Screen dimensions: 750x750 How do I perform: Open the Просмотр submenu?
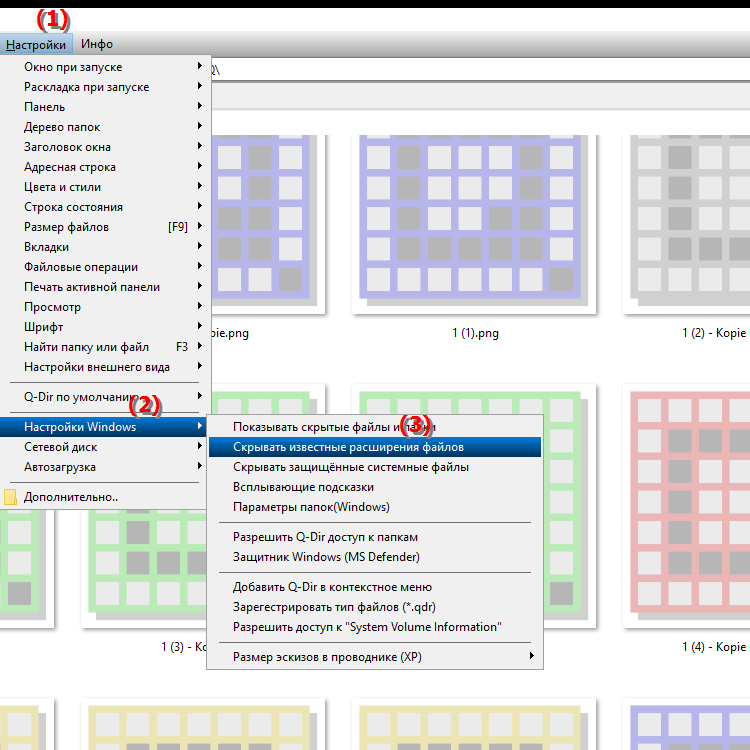pyautogui.click(x=105, y=308)
